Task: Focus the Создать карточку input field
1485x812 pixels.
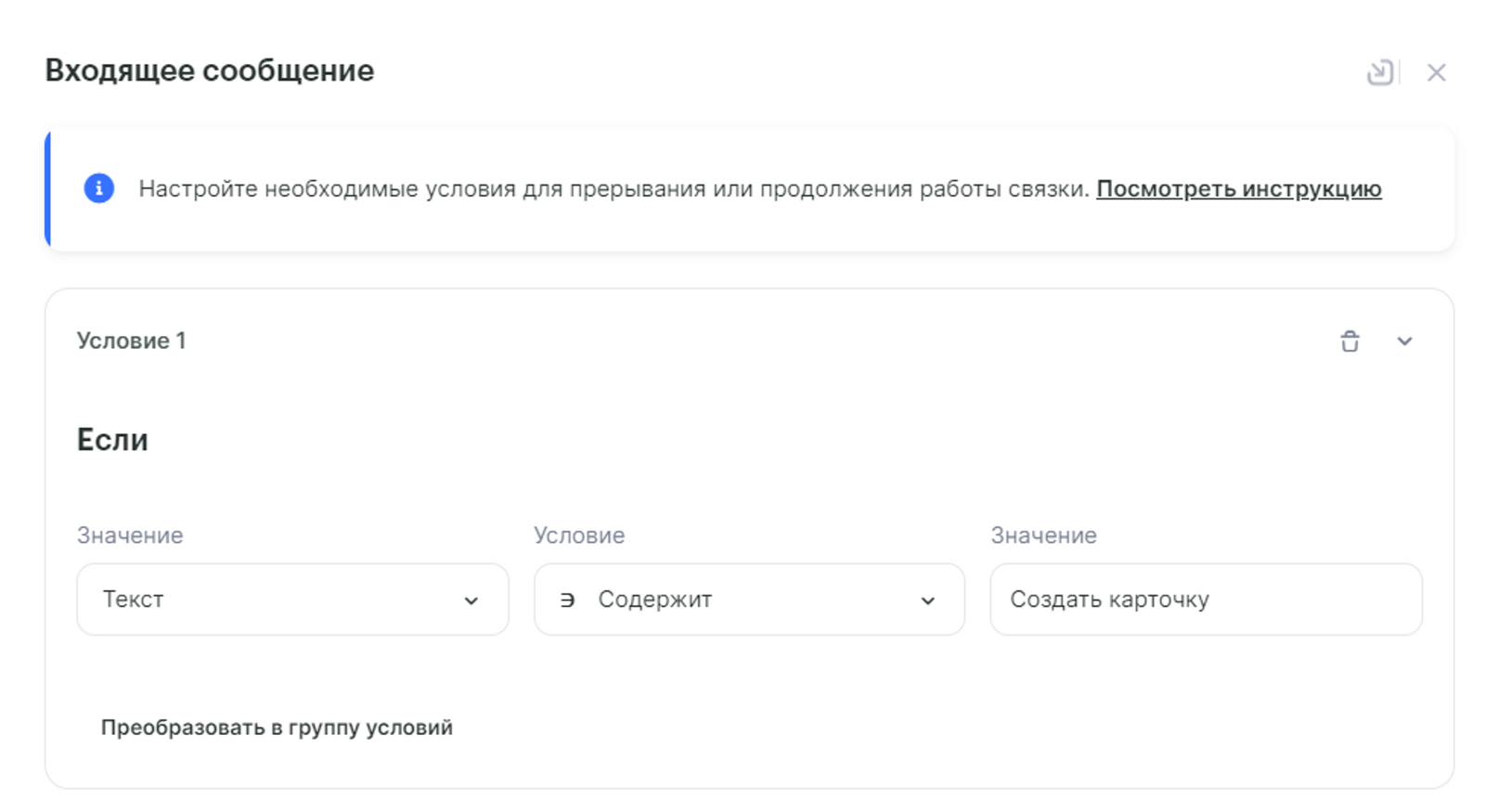Action: (1205, 599)
